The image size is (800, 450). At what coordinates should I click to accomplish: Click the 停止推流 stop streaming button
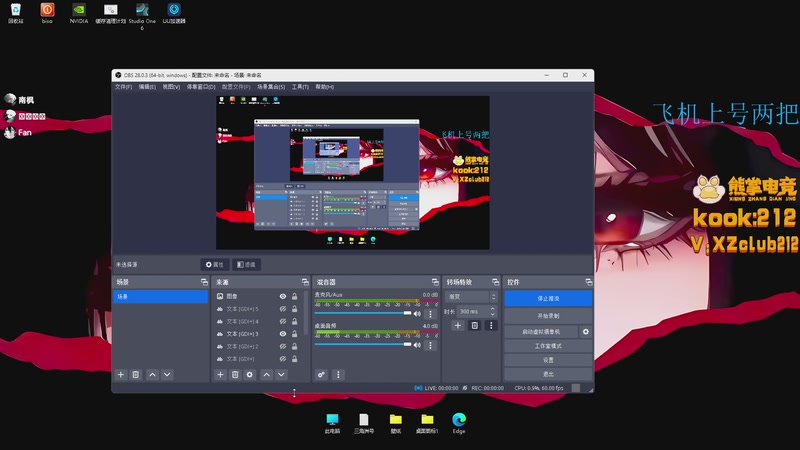click(x=548, y=298)
